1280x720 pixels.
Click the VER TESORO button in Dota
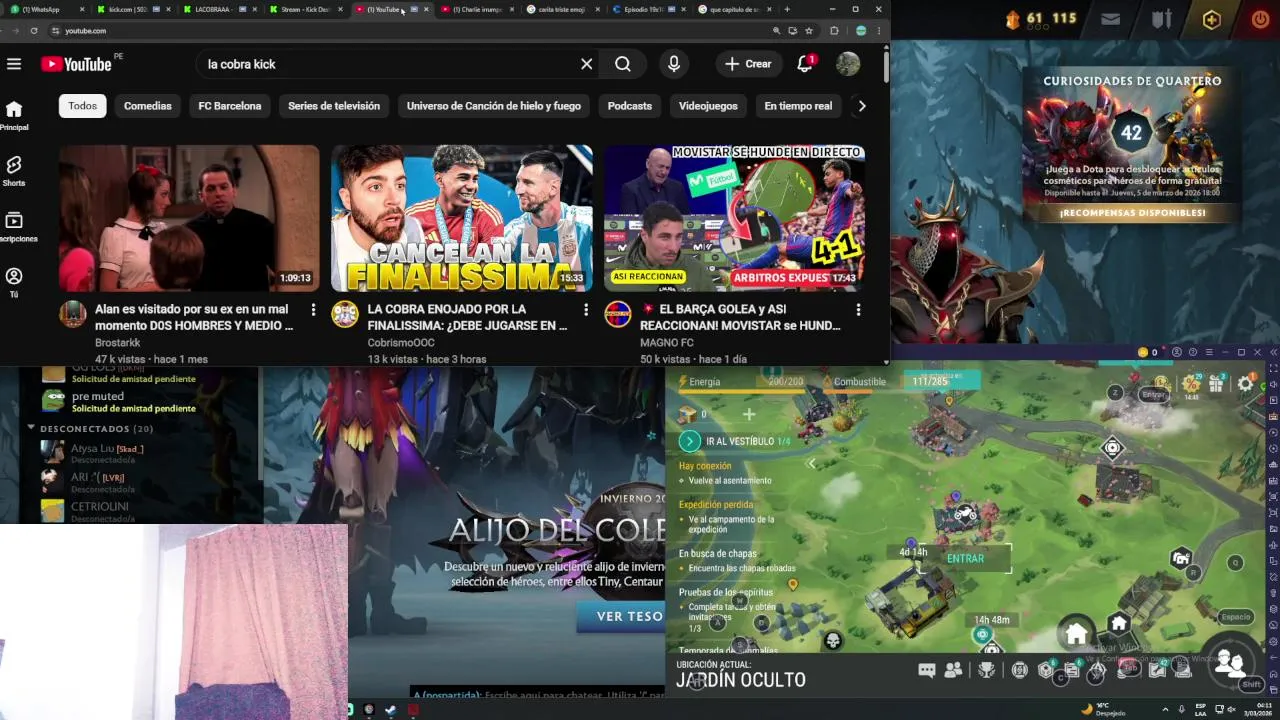(x=622, y=617)
